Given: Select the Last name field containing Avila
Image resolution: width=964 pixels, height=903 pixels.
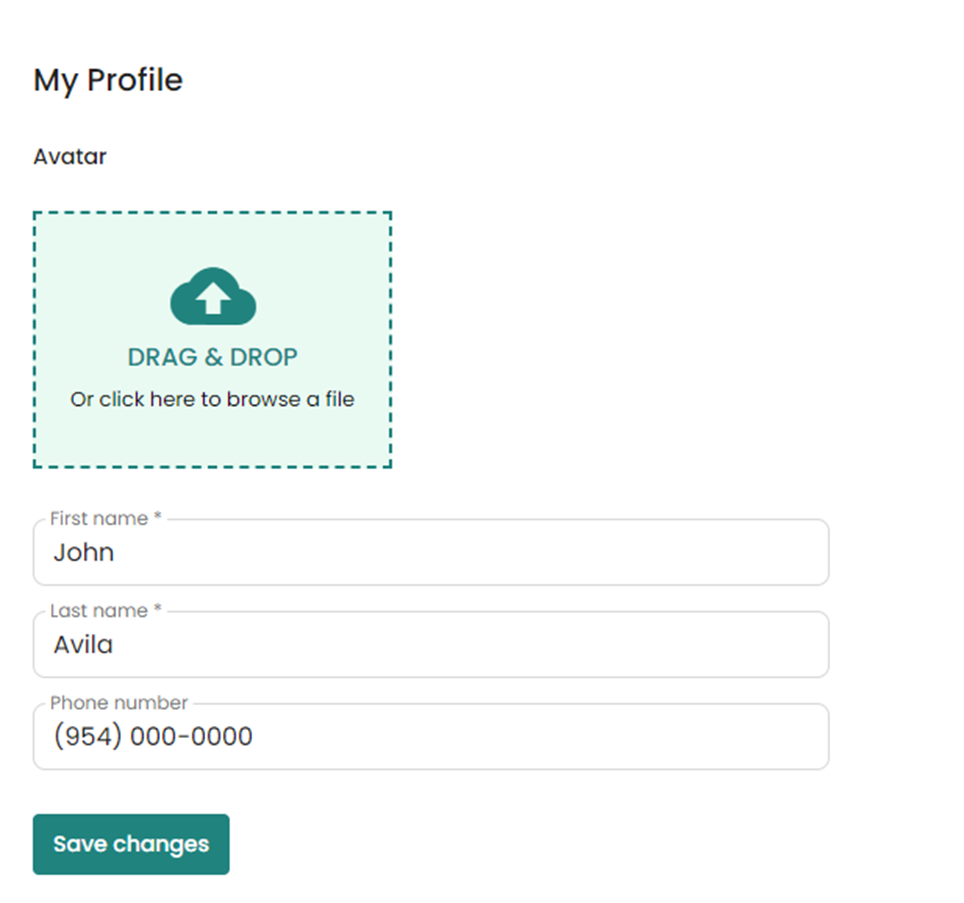Looking at the screenshot, I should tap(430, 644).
